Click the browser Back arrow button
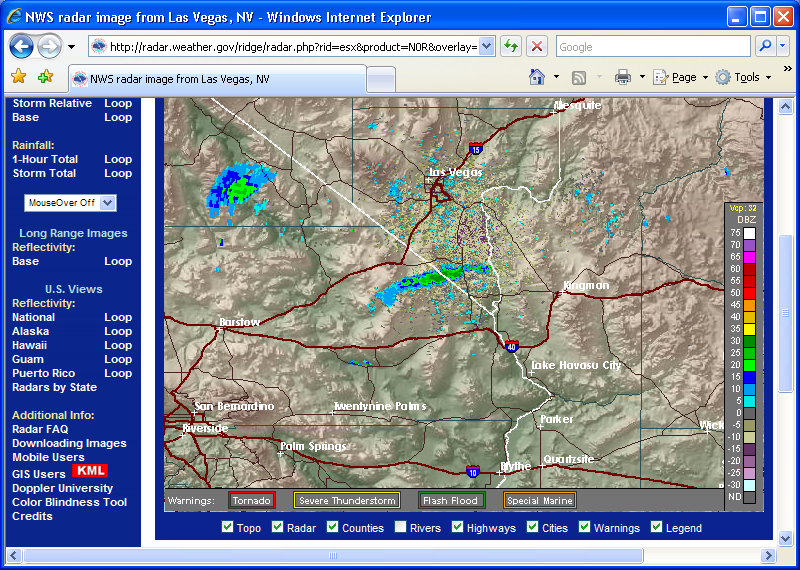The width and height of the screenshot is (800, 570). point(22,46)
